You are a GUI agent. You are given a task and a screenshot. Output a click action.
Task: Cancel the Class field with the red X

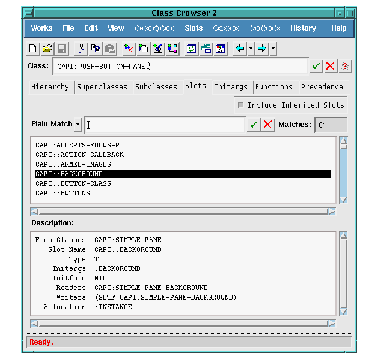pyautogui.click(x=330, y=66)
